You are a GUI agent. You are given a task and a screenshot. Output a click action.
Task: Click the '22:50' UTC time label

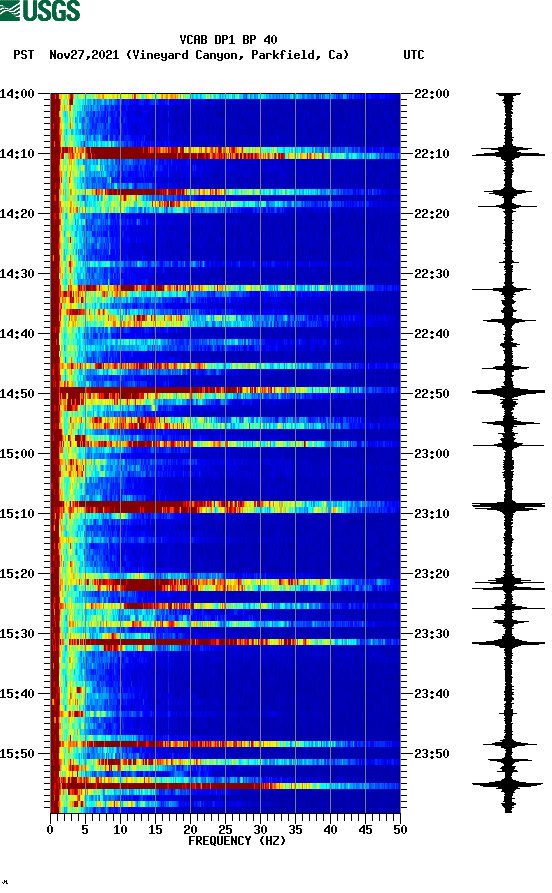[432, 394]
